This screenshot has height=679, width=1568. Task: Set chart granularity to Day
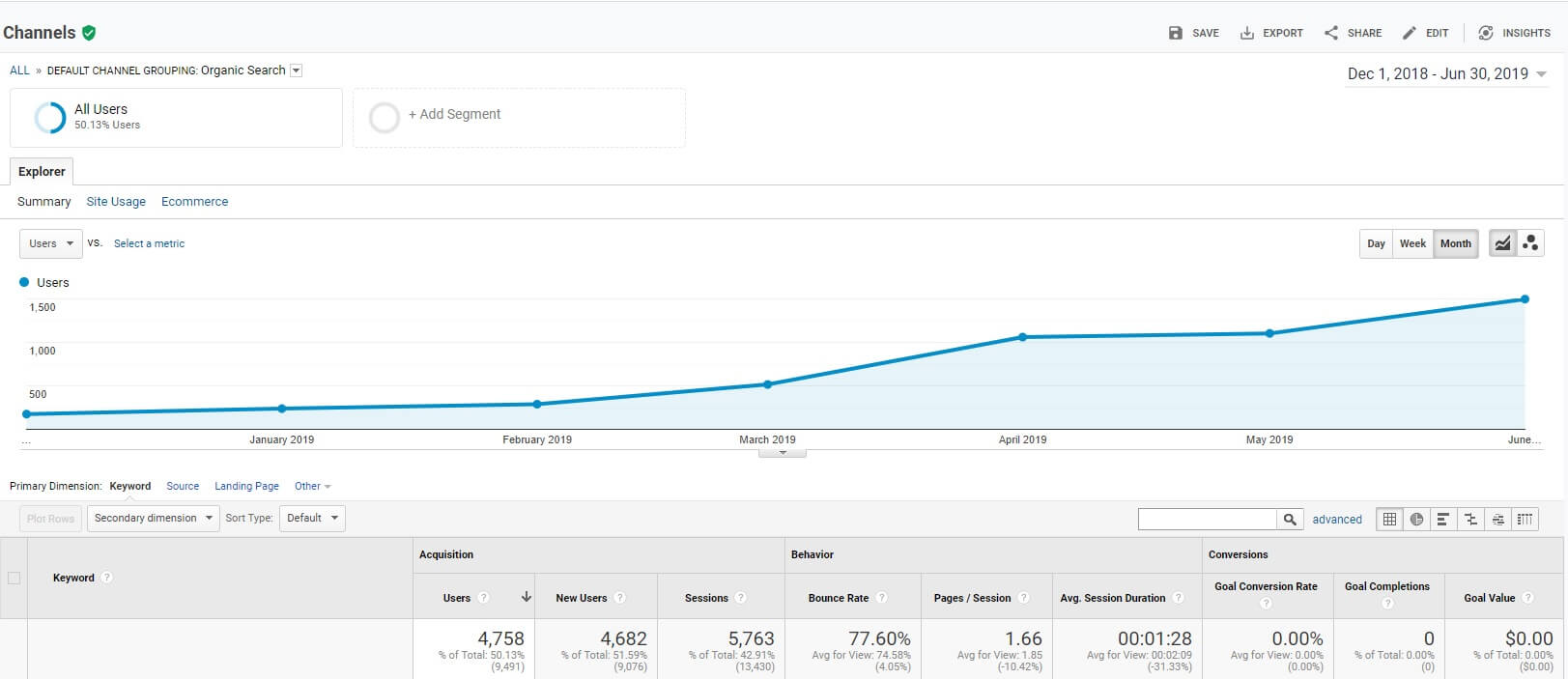tap(1377, 243)
